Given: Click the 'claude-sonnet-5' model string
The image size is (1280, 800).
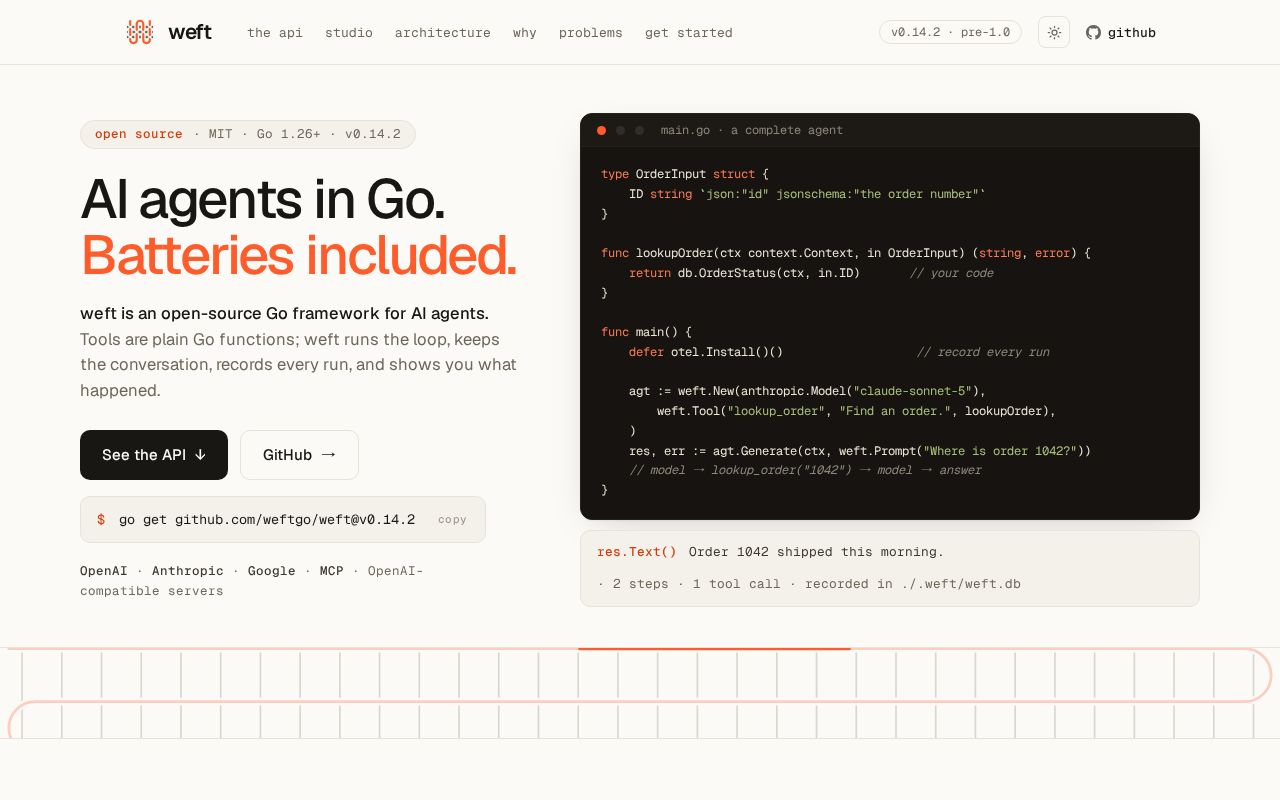Looking at the screenshot, I should pyautogui.click(x=913, y=391).
